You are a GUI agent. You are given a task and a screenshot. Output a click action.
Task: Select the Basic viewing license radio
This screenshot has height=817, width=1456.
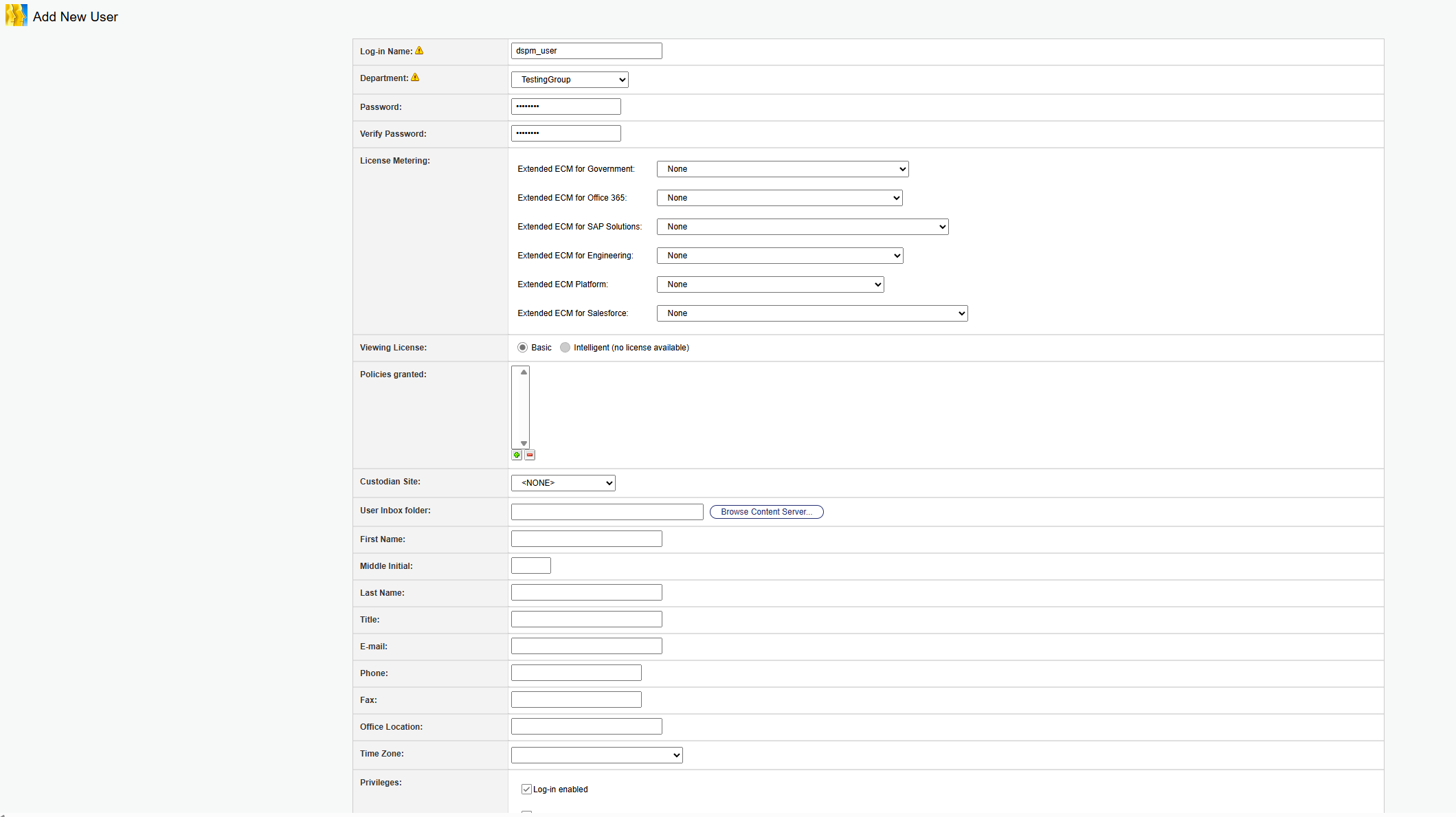(523, 348)
